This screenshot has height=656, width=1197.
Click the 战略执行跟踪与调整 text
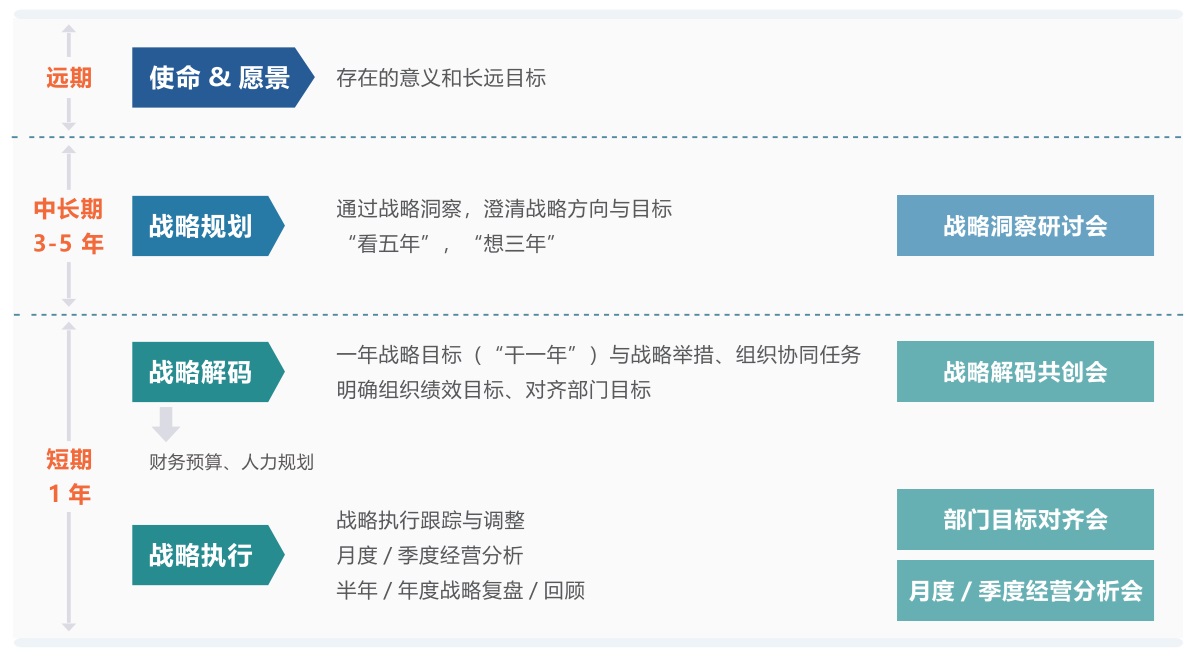431,520
